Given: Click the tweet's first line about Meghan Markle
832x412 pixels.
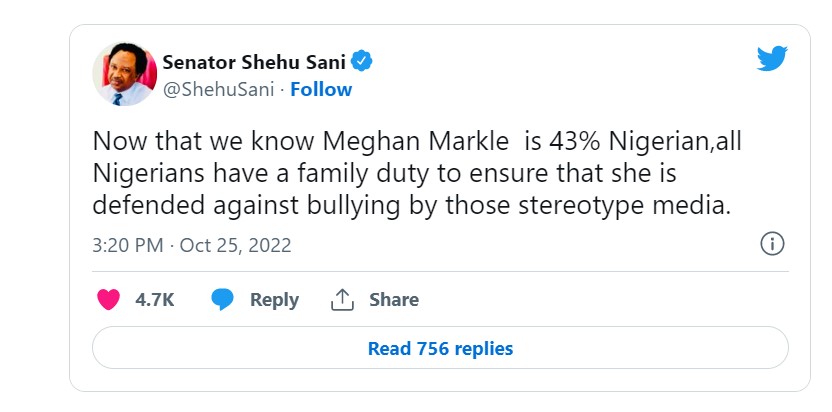Looking at the screenshot, I should point(417,141).
